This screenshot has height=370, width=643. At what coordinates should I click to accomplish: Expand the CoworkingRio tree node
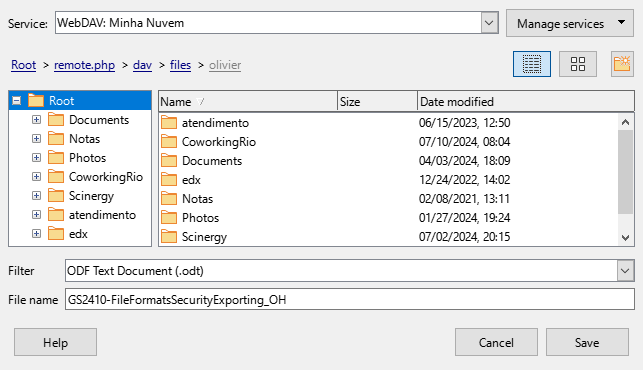[x=36, y=176]
